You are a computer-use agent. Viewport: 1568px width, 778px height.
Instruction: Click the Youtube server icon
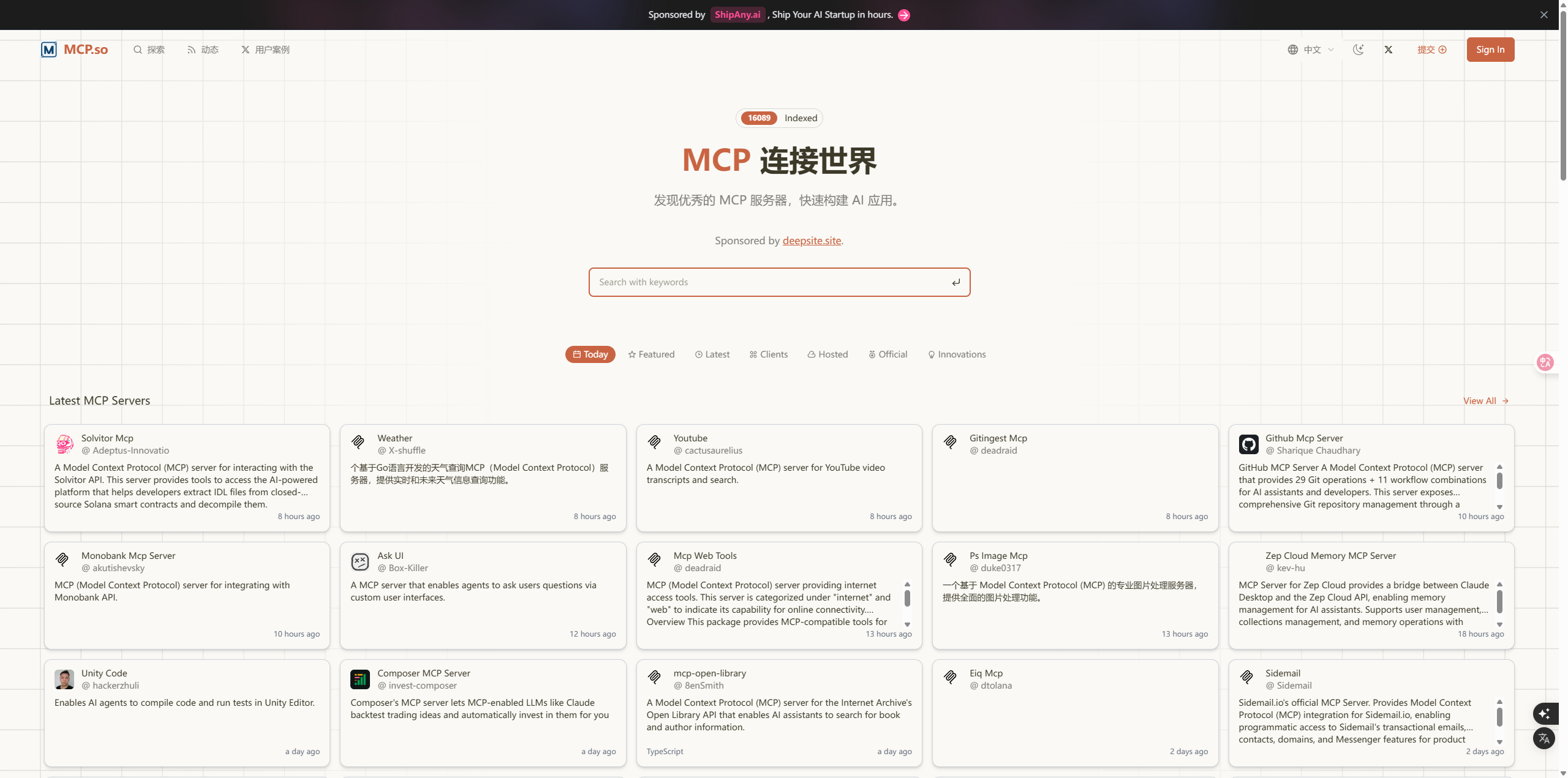click(654, 441)
